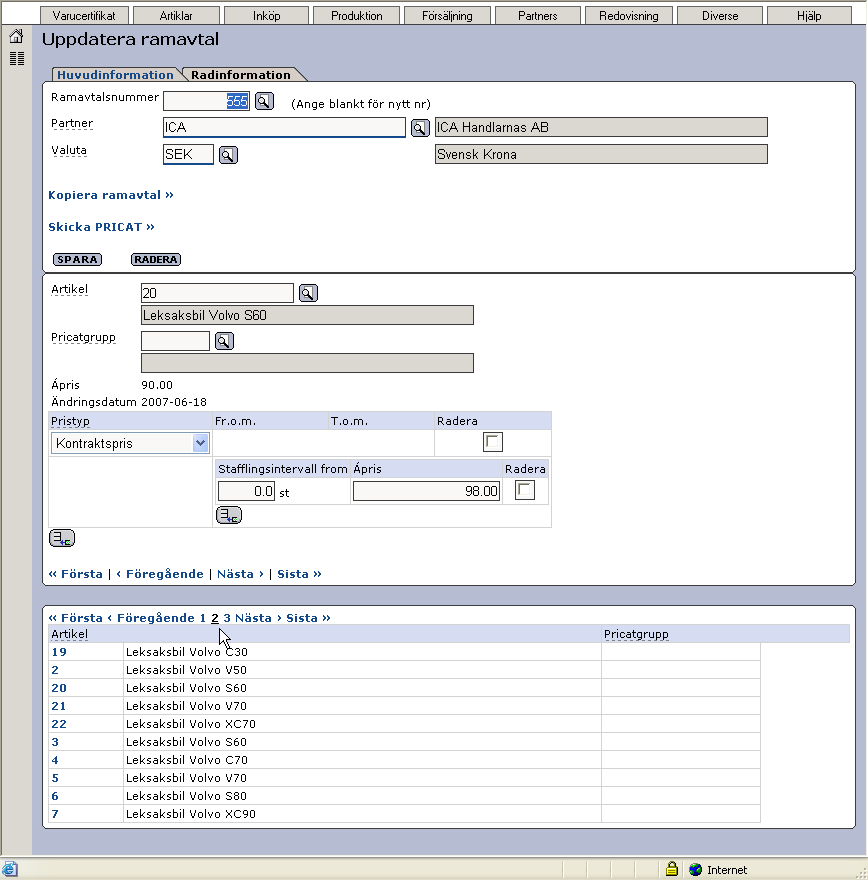
Task: Open the Pristyp Kontraktspris dropdown
Action: click(130, 443)
